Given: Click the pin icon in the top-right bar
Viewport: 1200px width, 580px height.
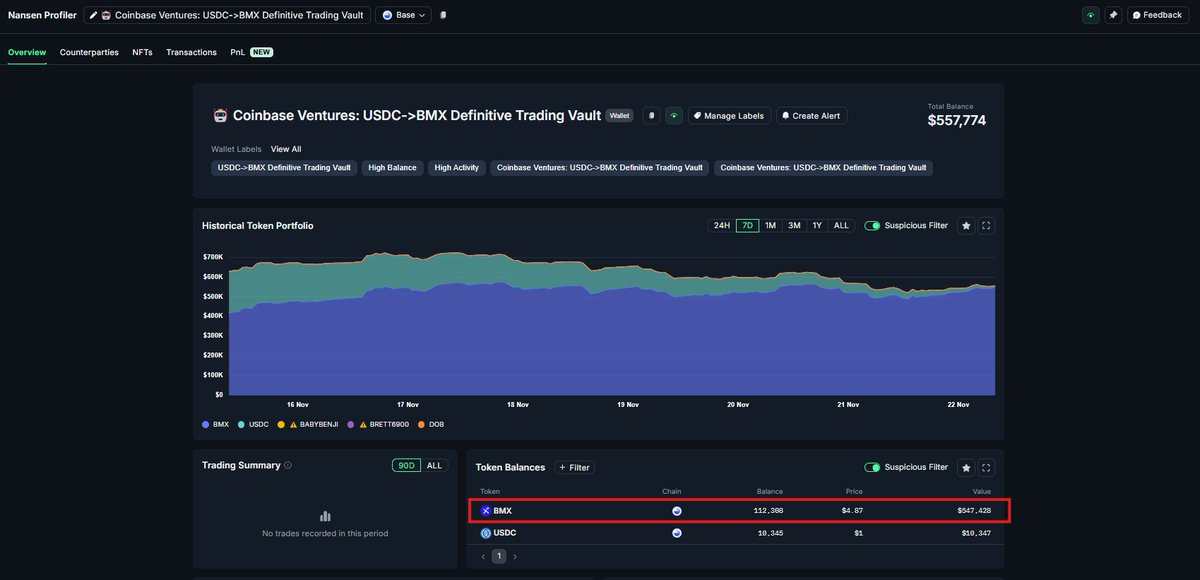Looking at the screenshot, I should (1113, 15).
